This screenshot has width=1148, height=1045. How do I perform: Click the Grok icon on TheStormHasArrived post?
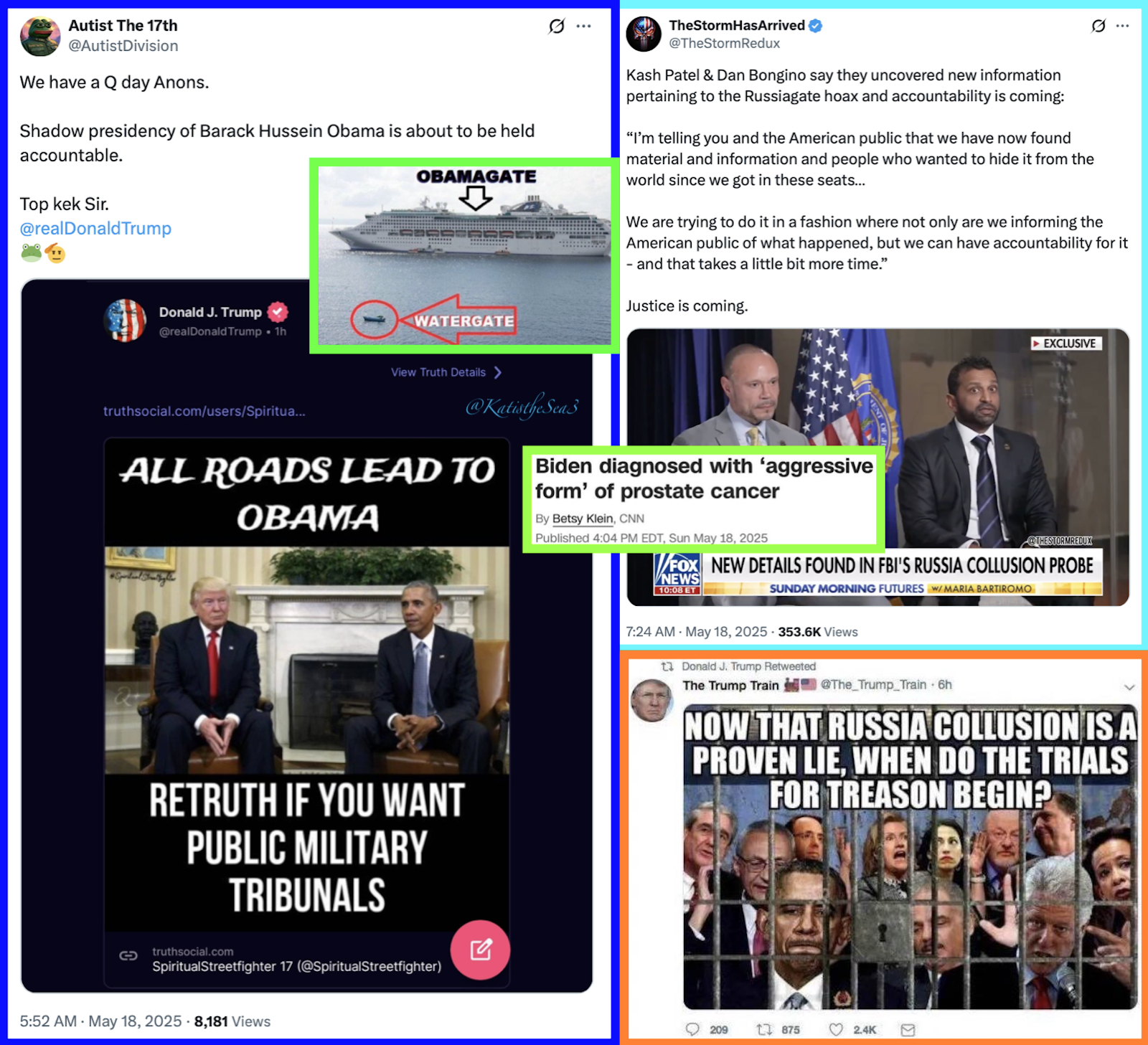click(x=1098, y=26)
